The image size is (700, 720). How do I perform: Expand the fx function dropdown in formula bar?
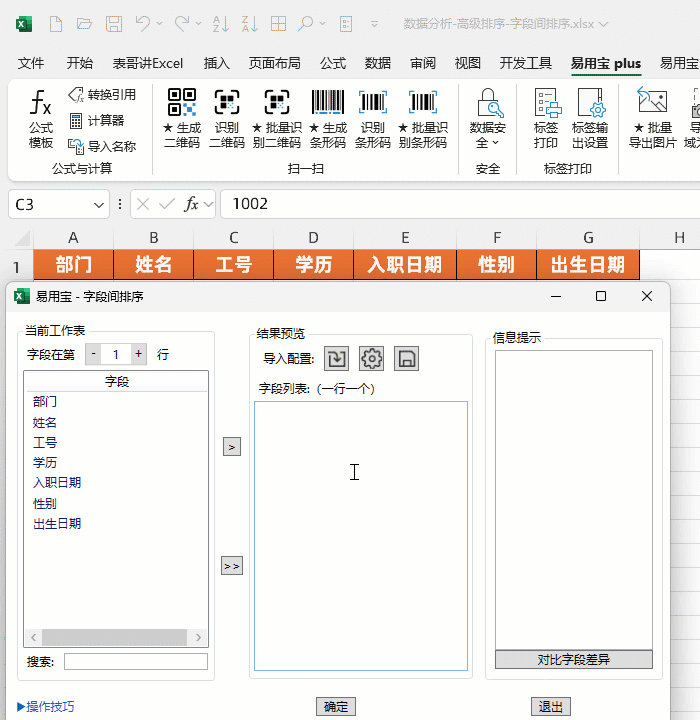[x=209, y=204]
